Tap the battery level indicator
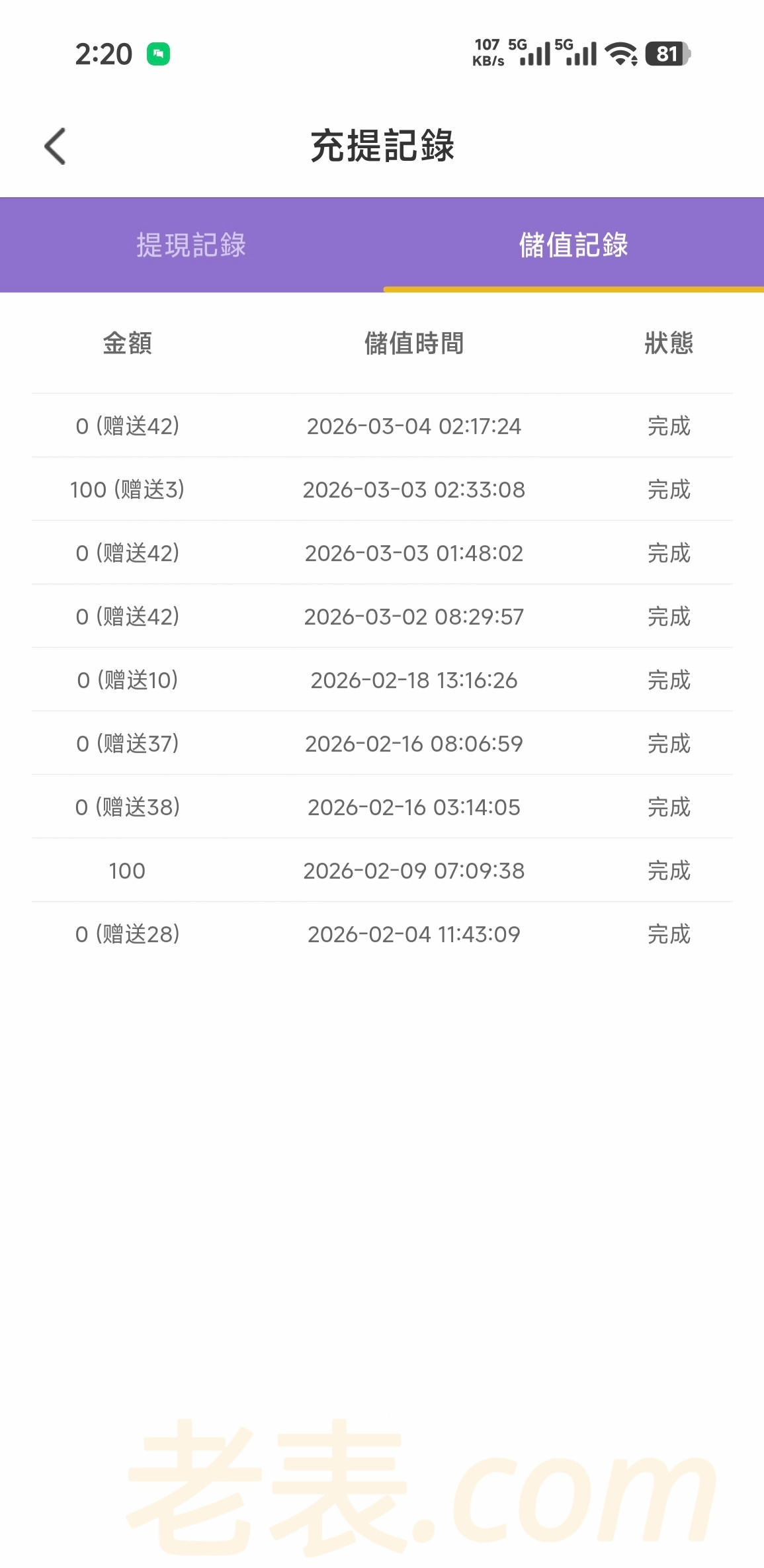Viewport: 764px width, 1568px height. [x=667, y=54]
